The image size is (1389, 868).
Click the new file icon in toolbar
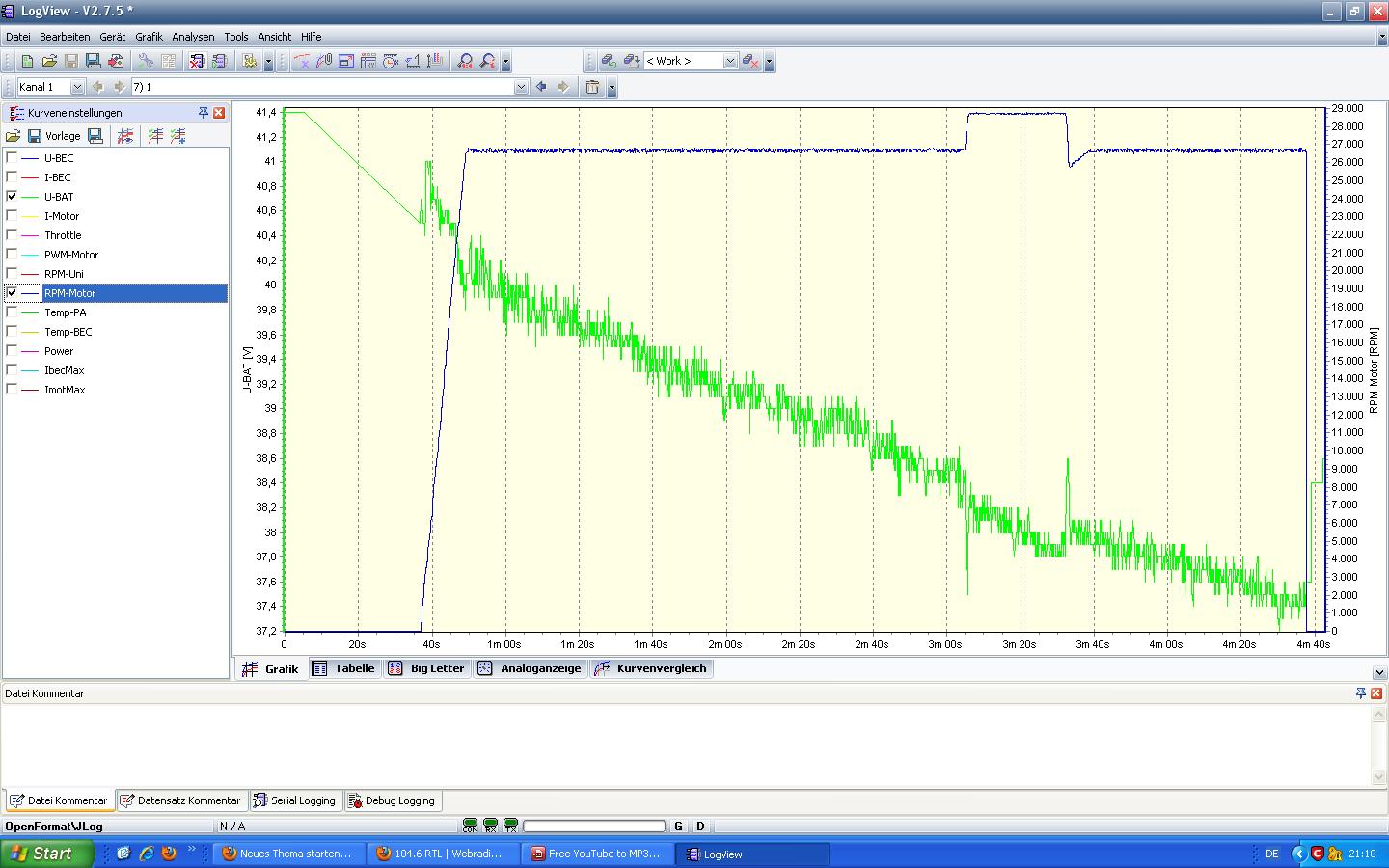27,61
